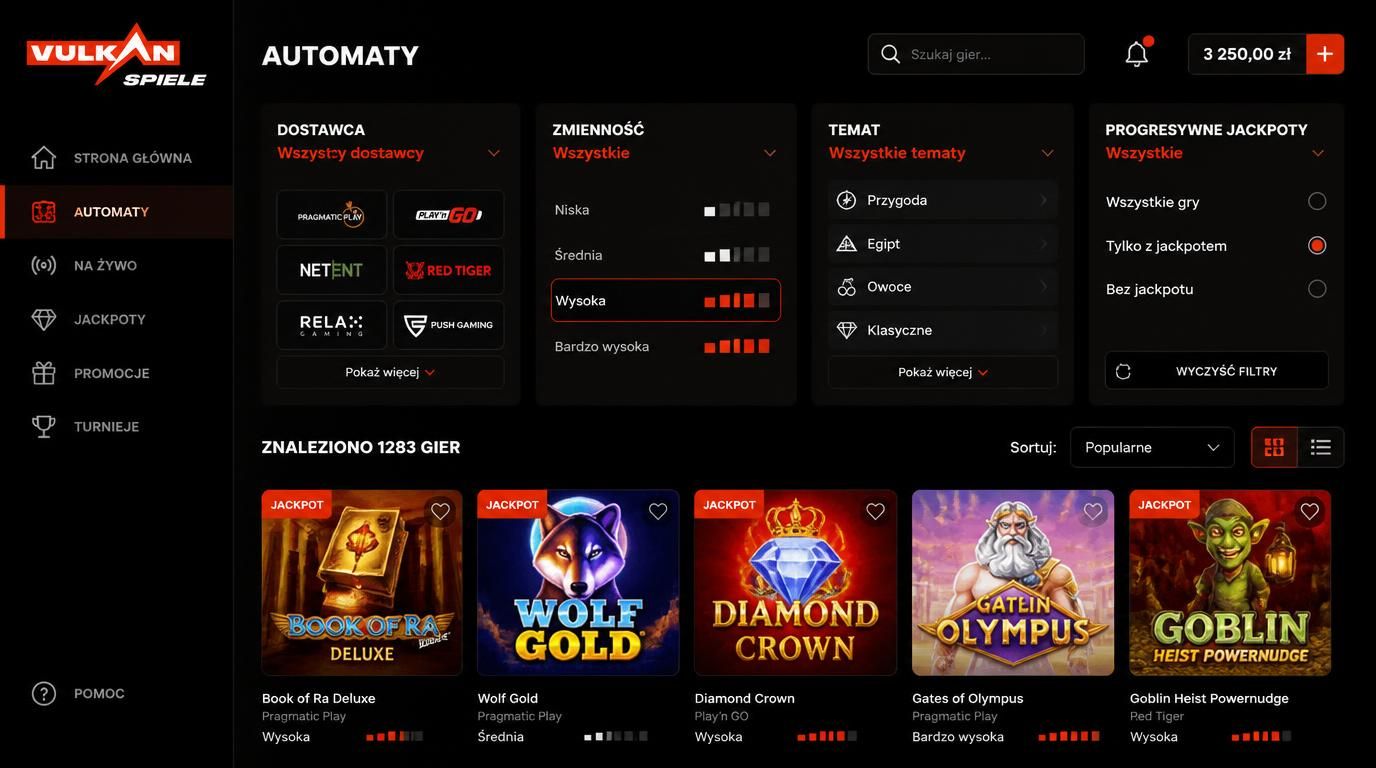Show more themes with Pokaż więcej
This screenshot has width=1376, height=768.
pyautogui.click(x=943, y=372)
